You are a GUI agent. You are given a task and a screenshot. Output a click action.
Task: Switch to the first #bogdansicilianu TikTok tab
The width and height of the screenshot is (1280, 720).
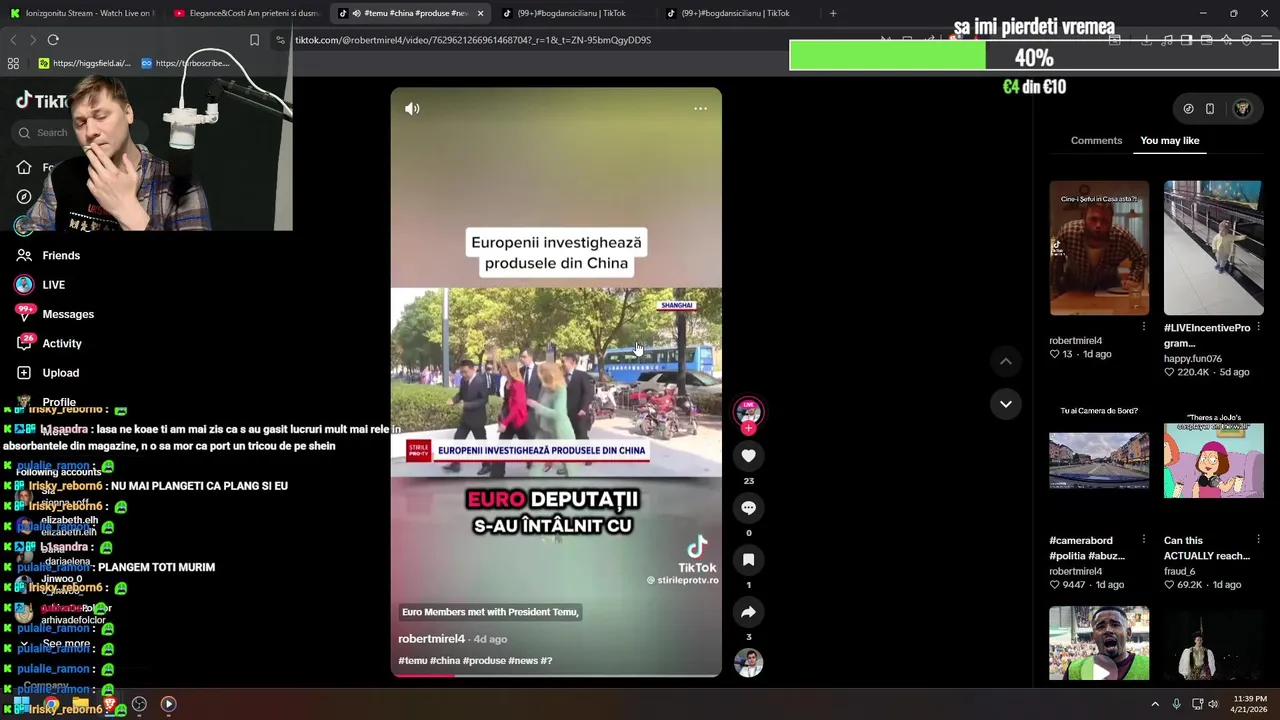click(x=571, y=13)
